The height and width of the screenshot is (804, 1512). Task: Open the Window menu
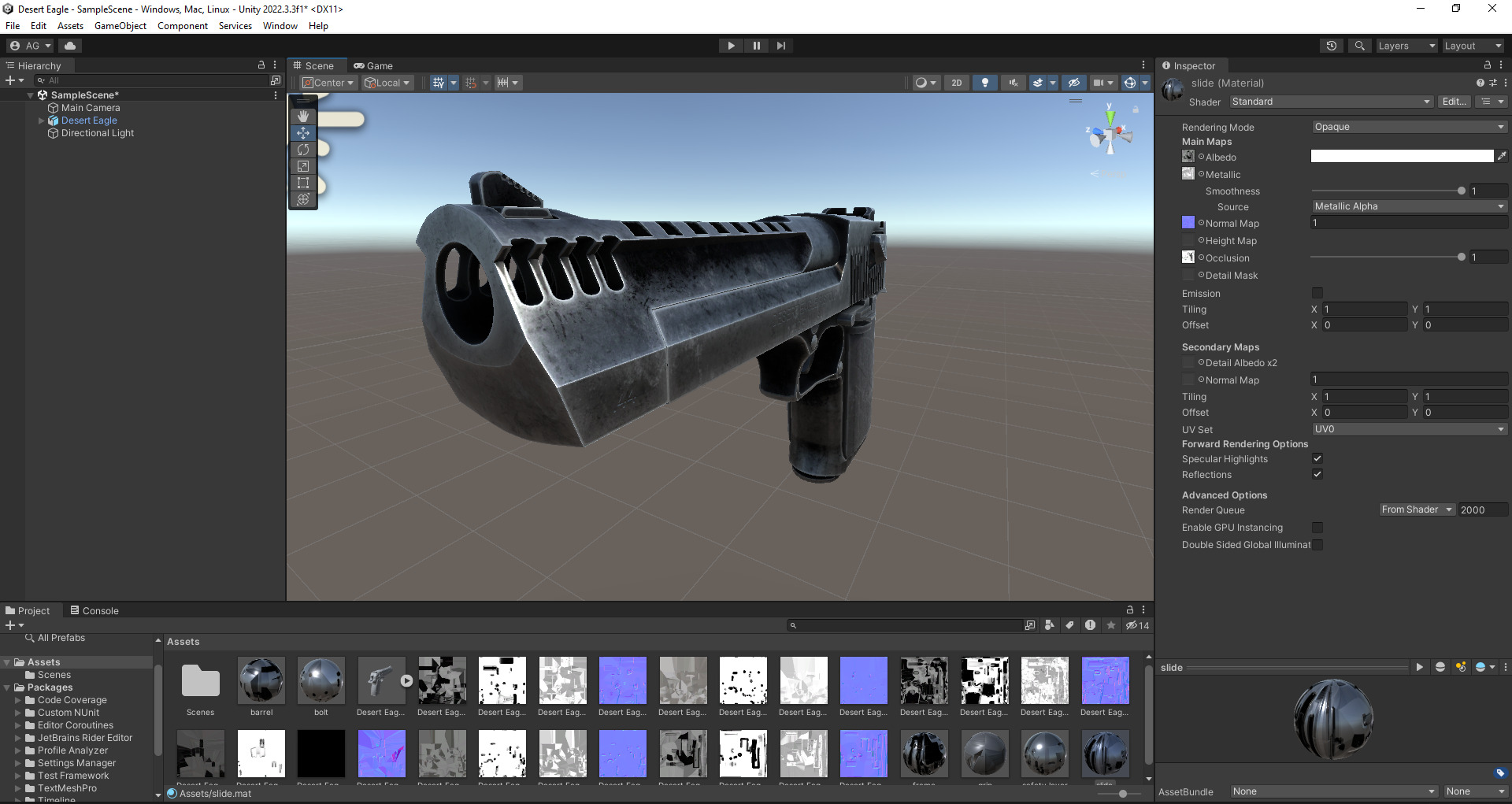280,26
